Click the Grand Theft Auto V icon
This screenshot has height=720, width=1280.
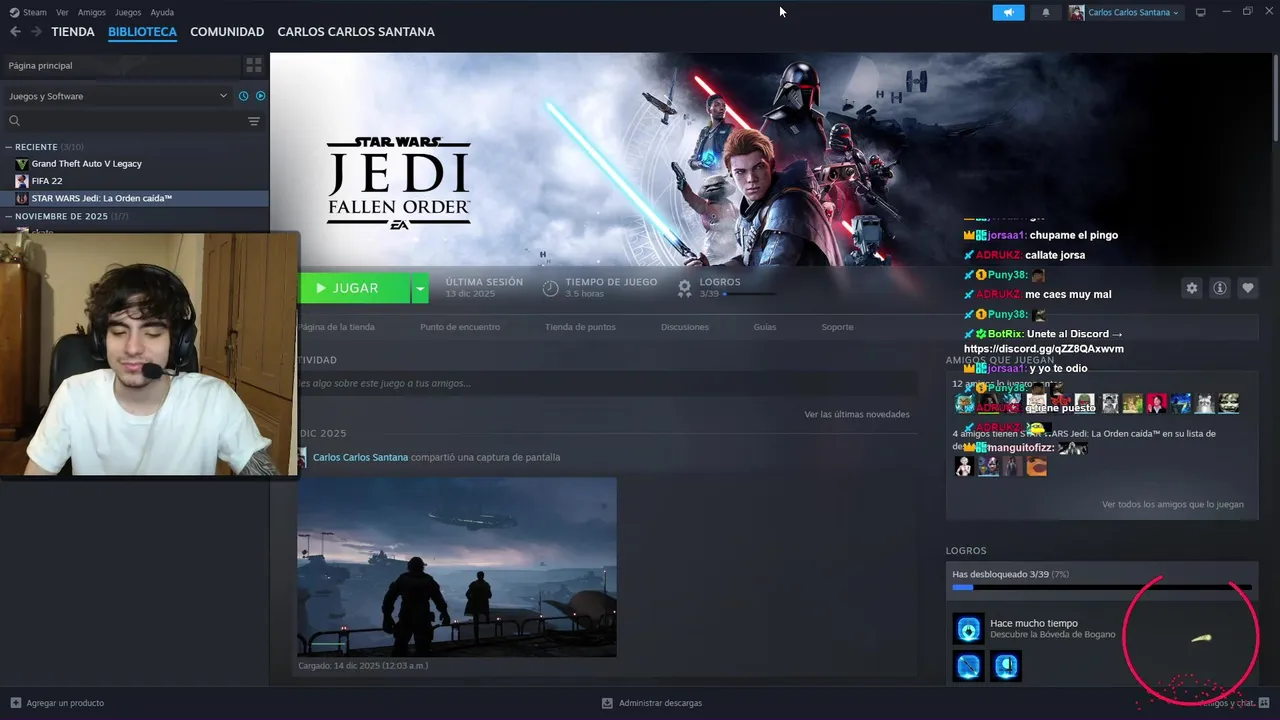pos(22,163)
